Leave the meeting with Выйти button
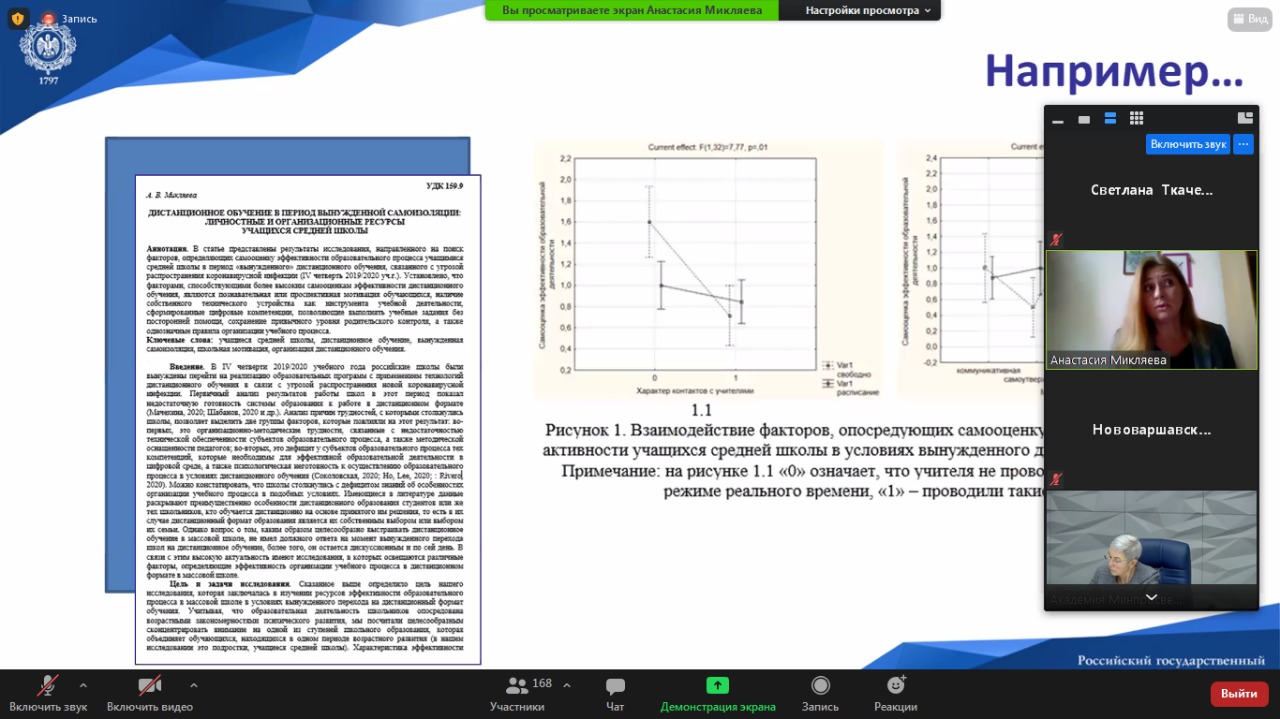Viewport: 1280px width, 719px height. pos(1239,694)
